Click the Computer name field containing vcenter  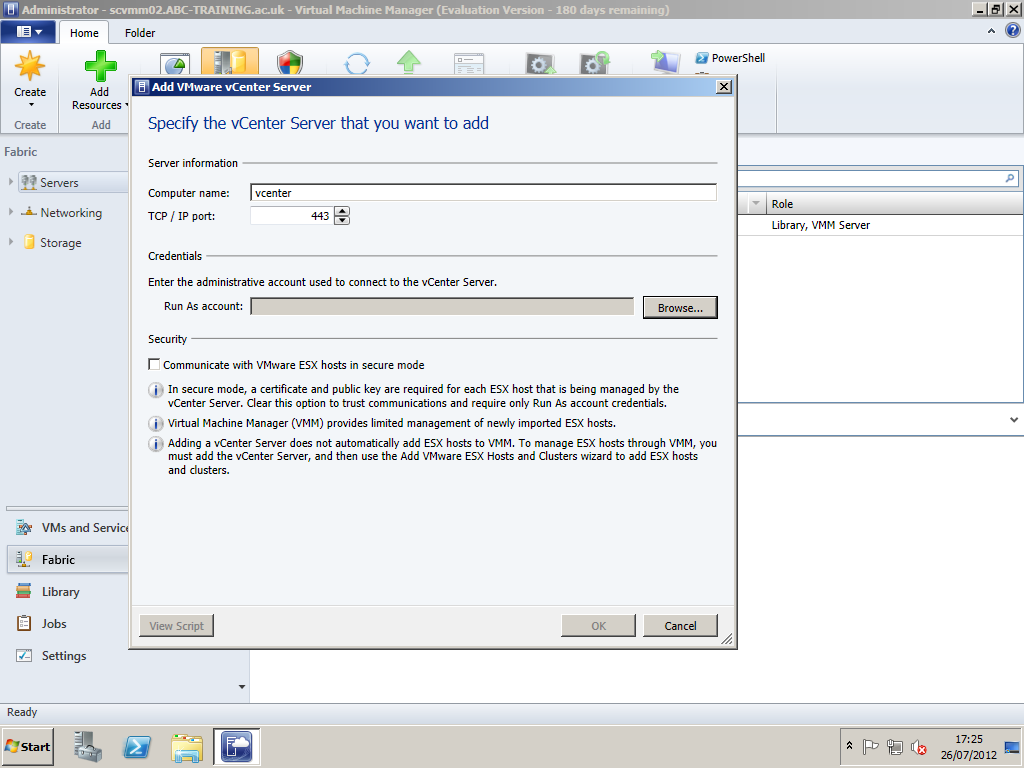[483, 193]
